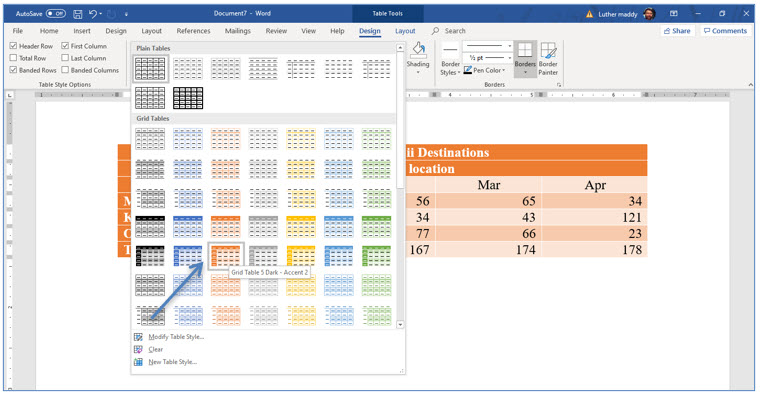
Task: Toggle the AutoSave switch
Action: click(x=56, y=14)
